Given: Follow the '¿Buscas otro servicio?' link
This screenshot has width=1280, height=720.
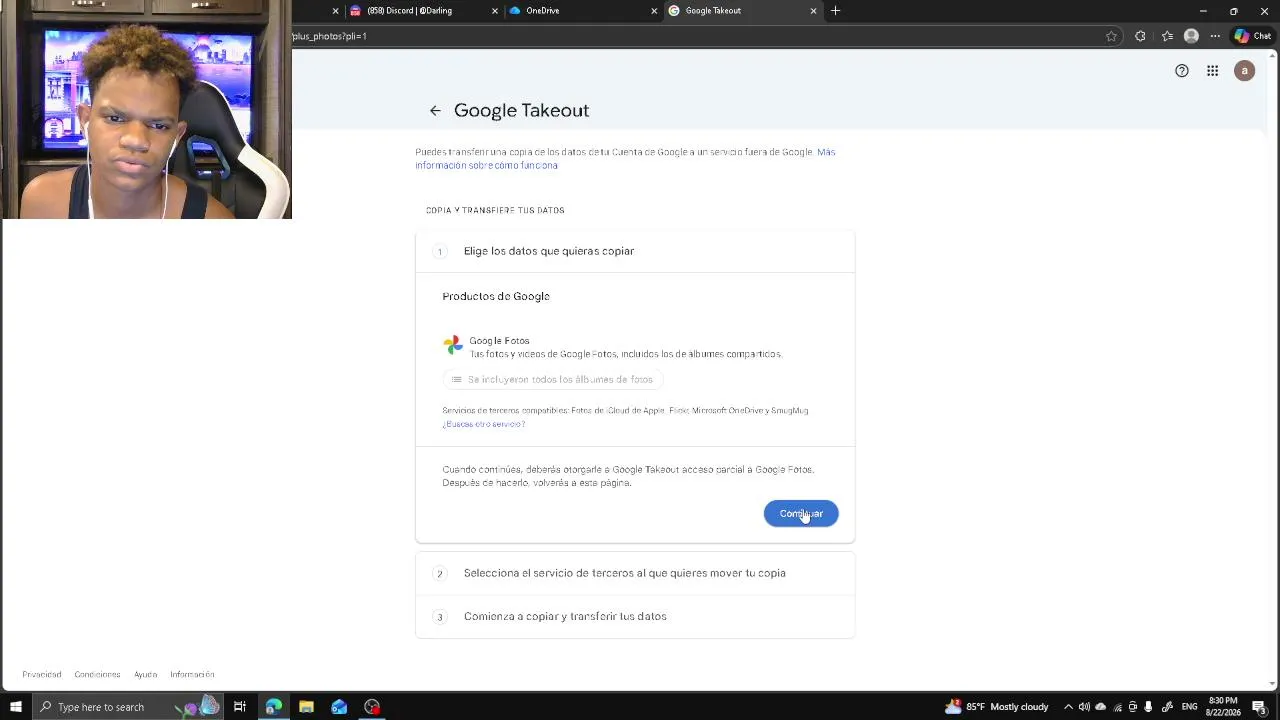Looking at the screenshot, I should (484, 424).
